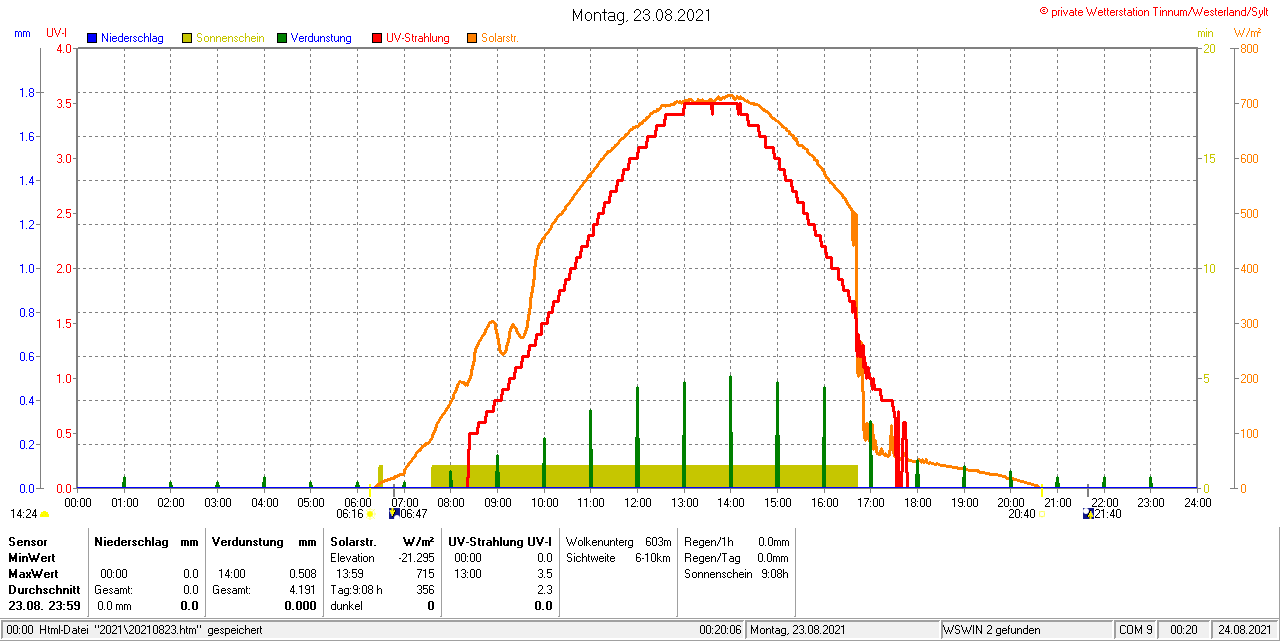Click the blue Niederschlag legend swatch
The height and width of the screenshot is (641, 1280).
[91, 38]
